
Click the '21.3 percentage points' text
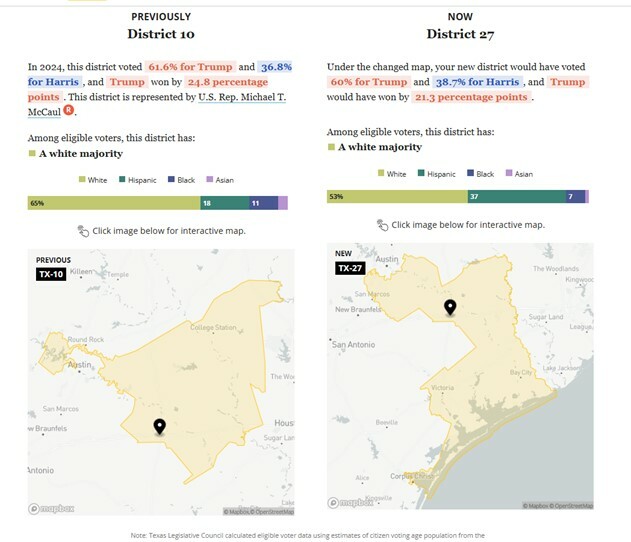(471, 97)
